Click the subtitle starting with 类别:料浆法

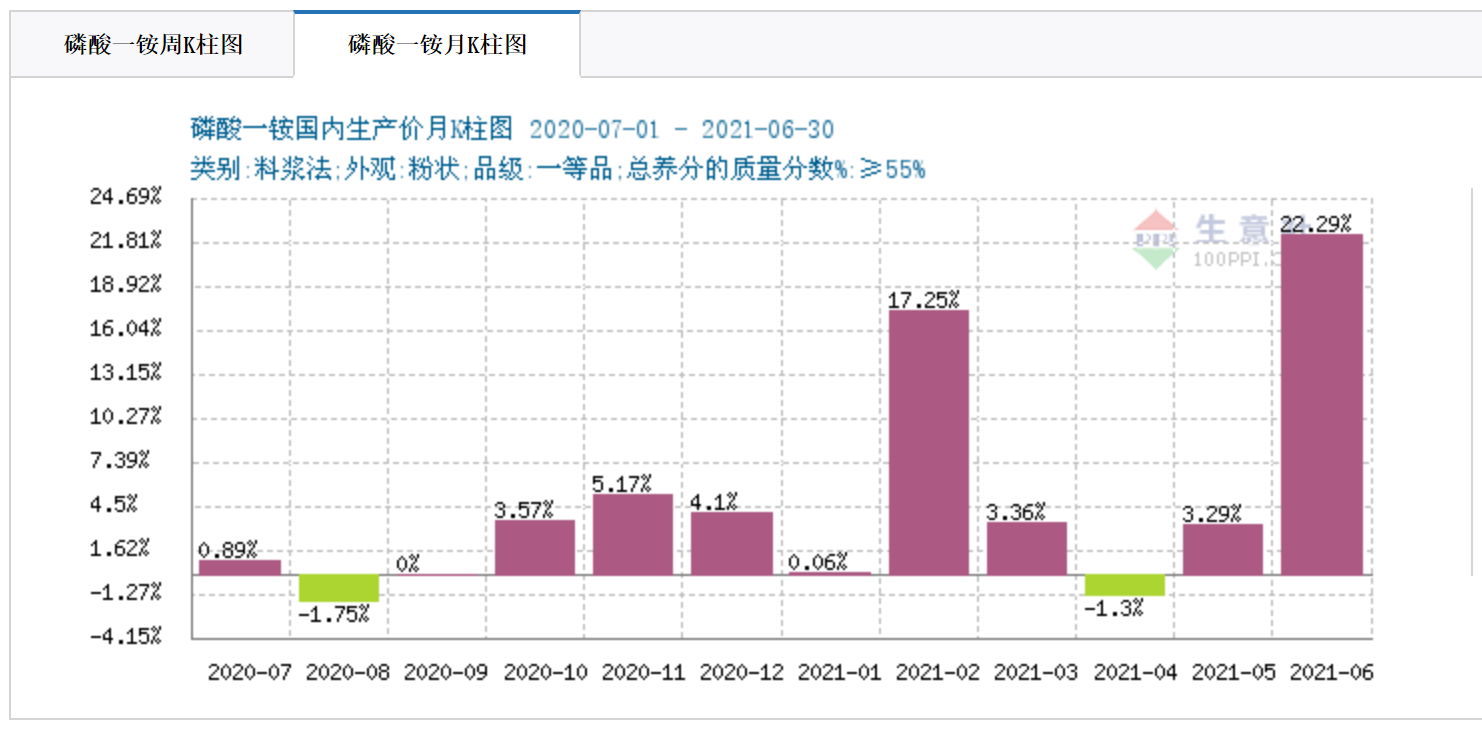coord(558,169)
